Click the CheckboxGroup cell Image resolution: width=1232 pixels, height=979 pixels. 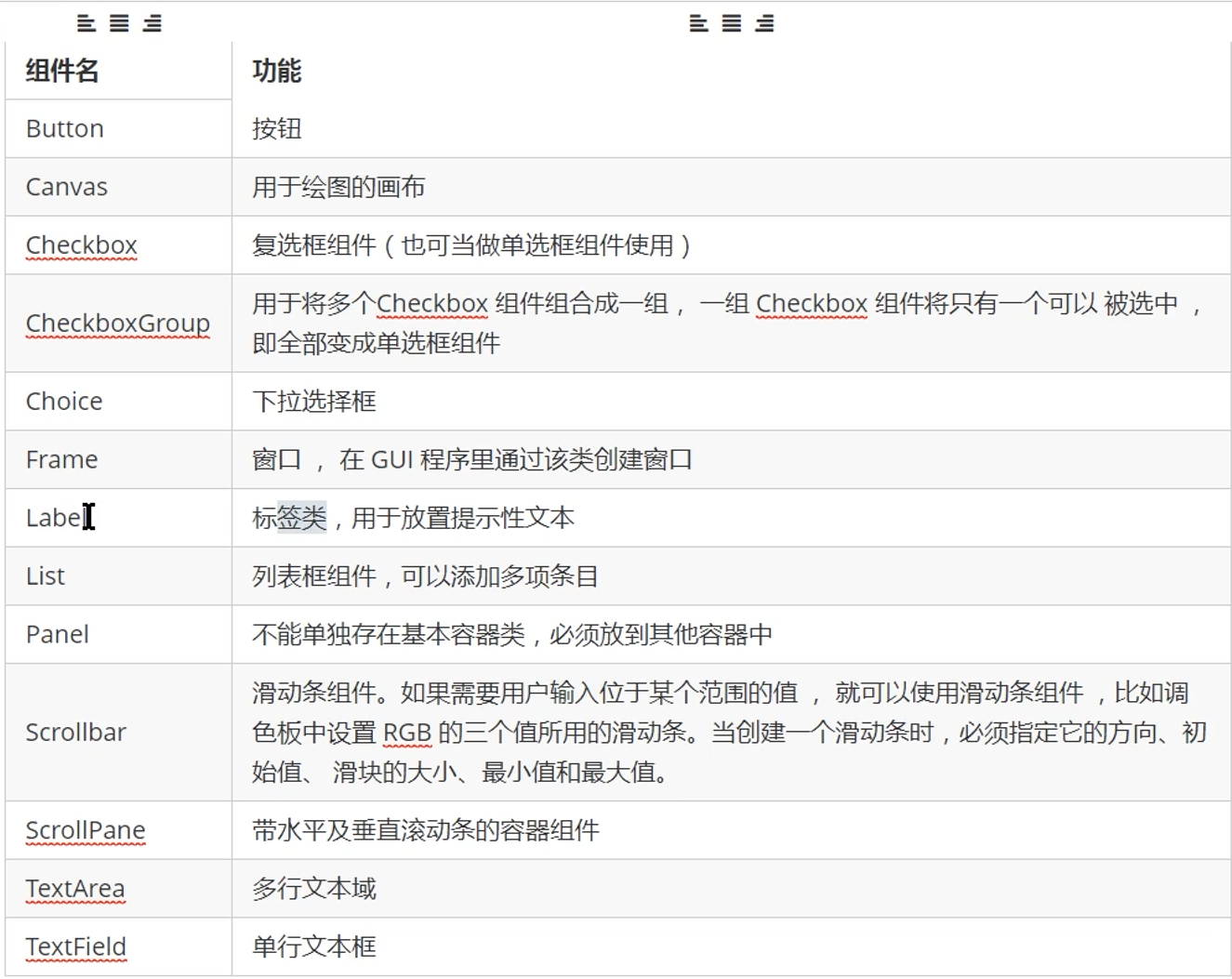(x=118, y=324)
